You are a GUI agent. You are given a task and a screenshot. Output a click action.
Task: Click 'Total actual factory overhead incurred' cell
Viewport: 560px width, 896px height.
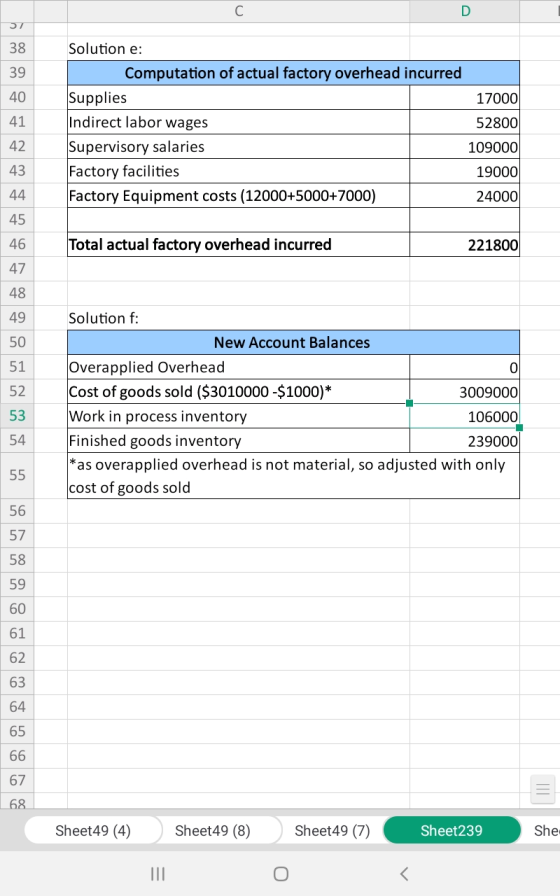[x=238, y=245]
